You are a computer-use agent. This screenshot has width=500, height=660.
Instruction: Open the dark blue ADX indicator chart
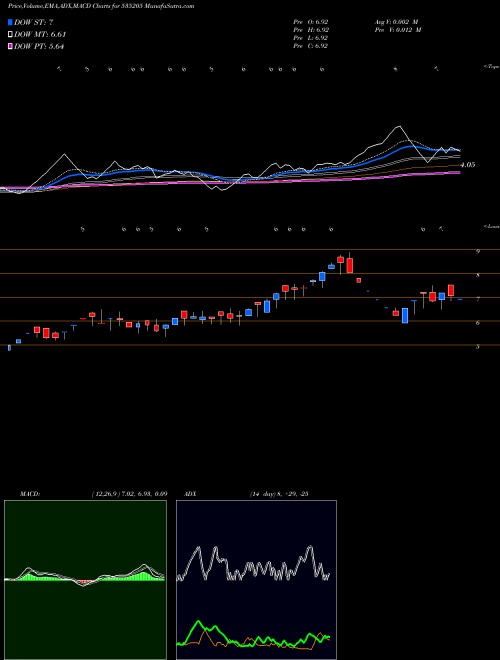[256, 580]
